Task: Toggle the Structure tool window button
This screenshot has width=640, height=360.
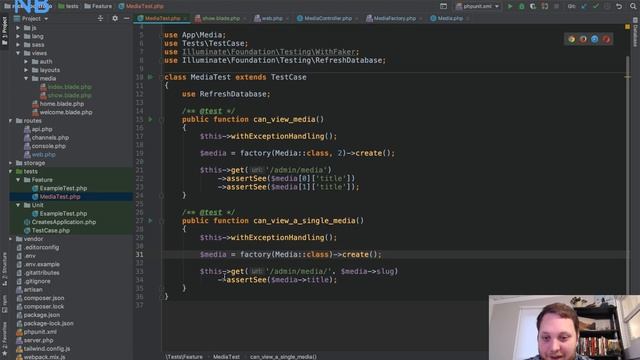Action: [4, 269]
